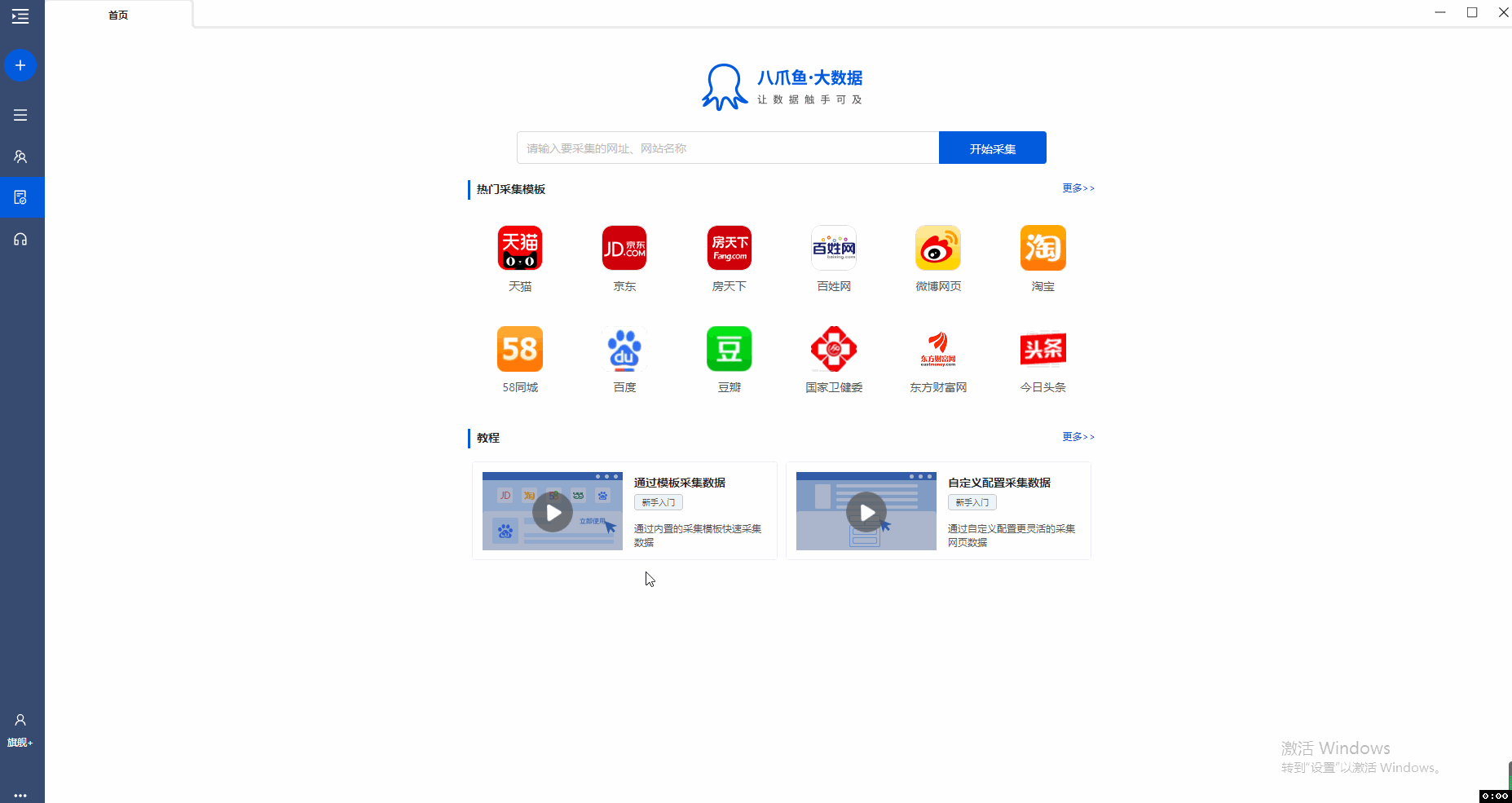Click the URL input field
This screenshot has width=1512, height=803.
point(728,148)
